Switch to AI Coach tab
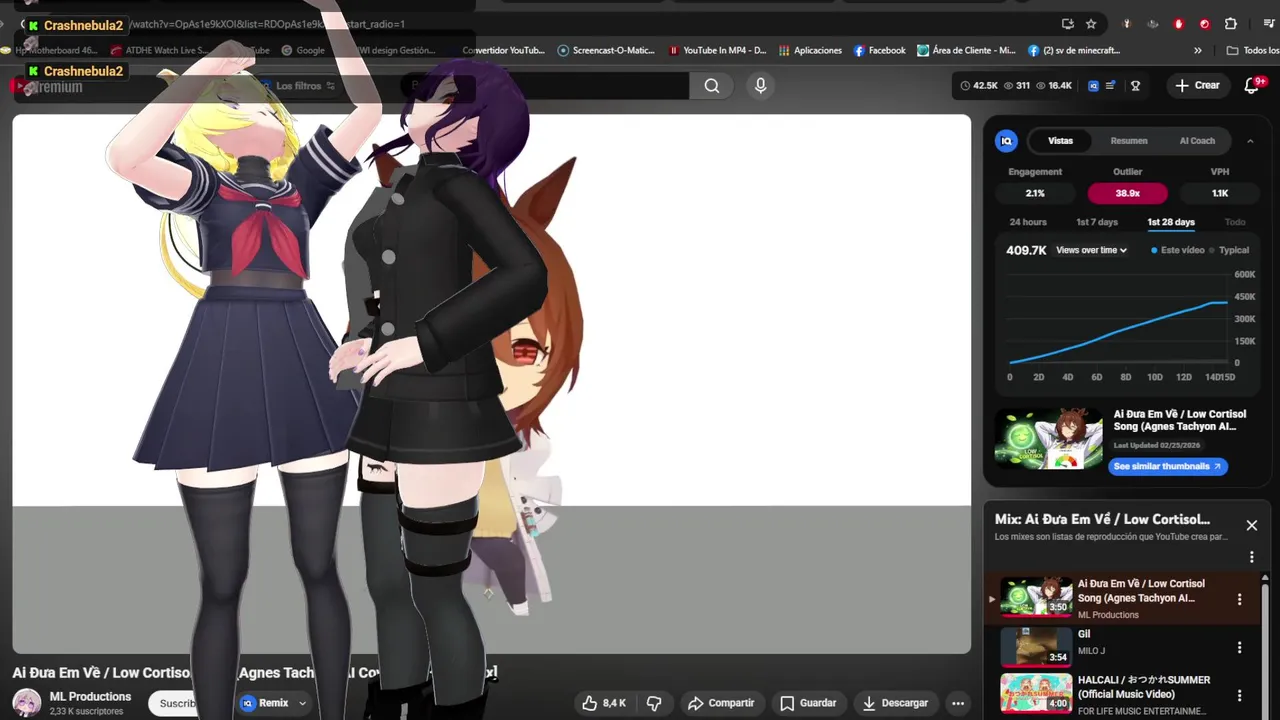This screenshot has height=720, width=1280. 1197,141
